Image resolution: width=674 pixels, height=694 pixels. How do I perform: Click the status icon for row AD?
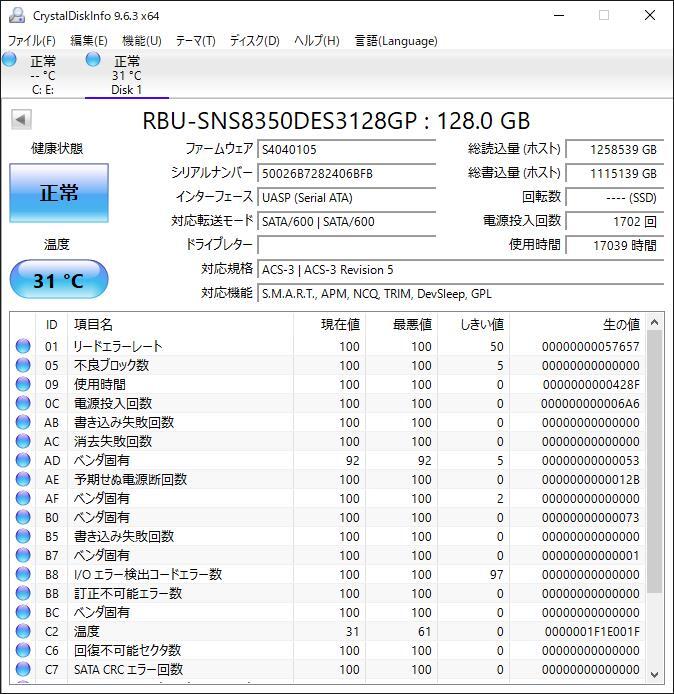click(23, 460)
